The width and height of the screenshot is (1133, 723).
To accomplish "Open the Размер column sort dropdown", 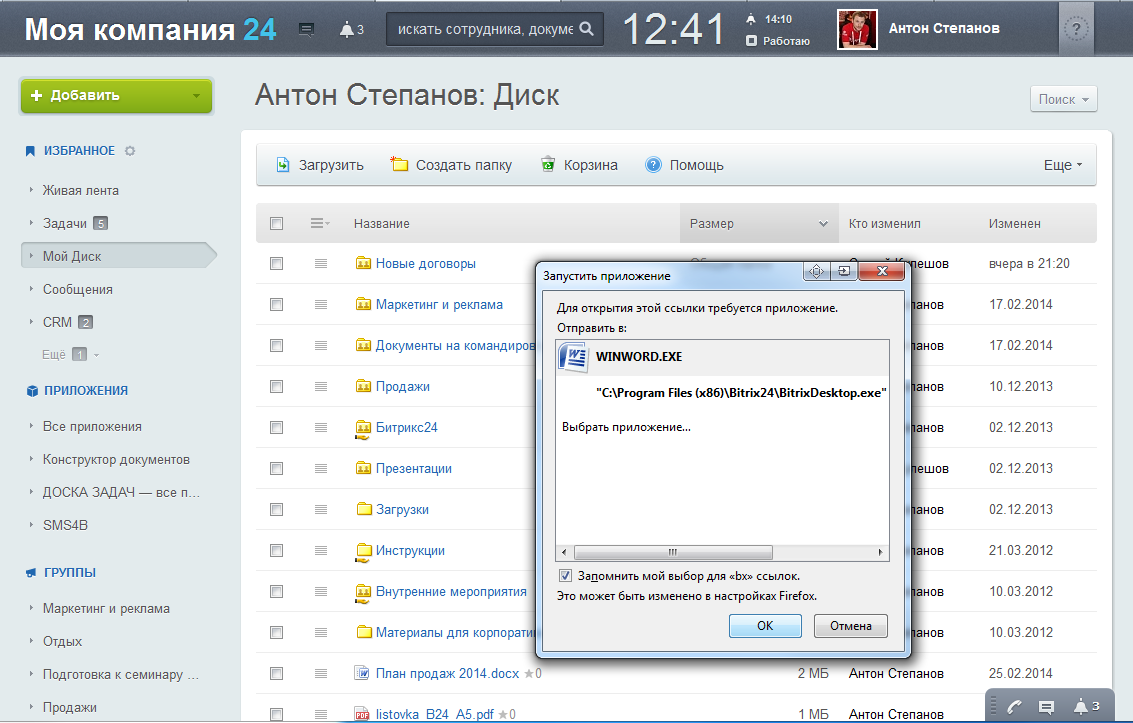I will coord(823,224).
